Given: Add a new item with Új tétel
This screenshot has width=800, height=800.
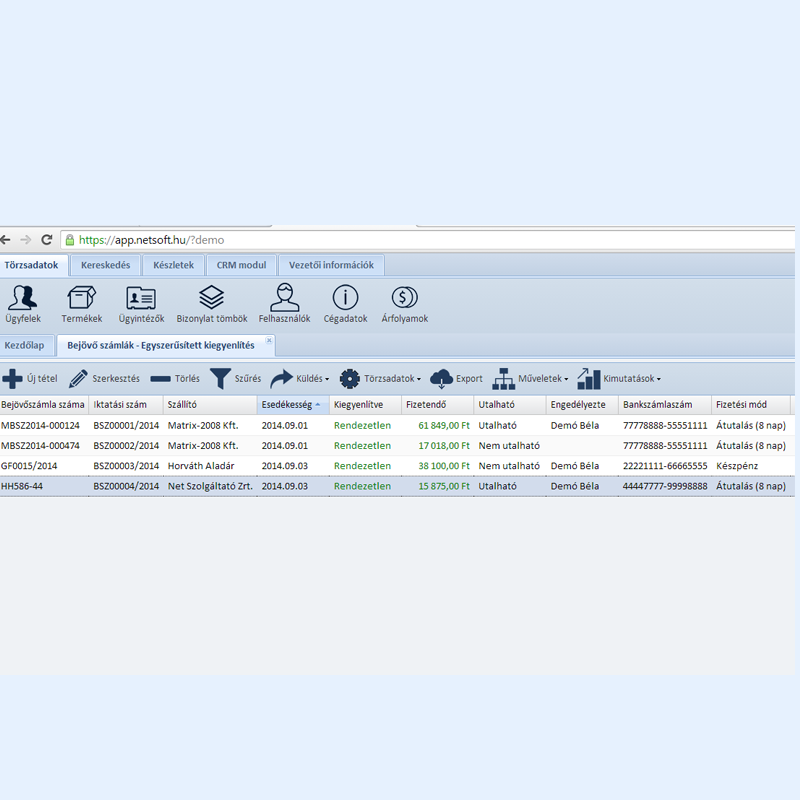Looking at the screenshot, I should [x=30, y=379].
